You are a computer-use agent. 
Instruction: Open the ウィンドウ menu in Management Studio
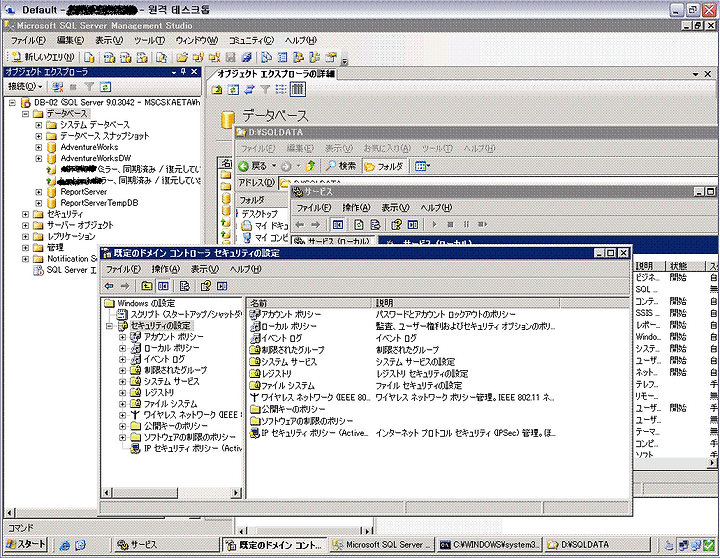[x=197, y=40]
